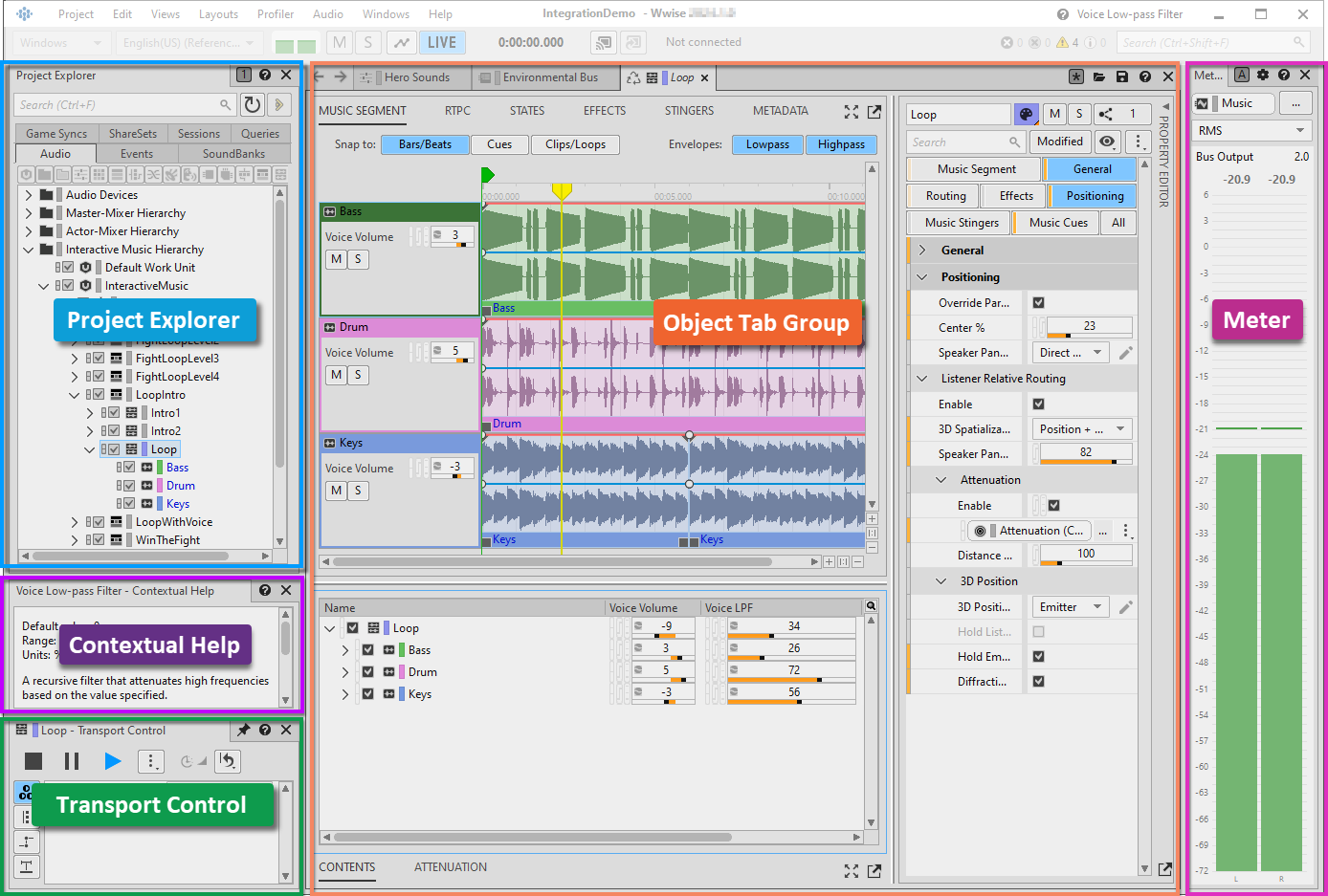Stop playback in the Transport Control

pyautogui.click(x=33, y=761)
